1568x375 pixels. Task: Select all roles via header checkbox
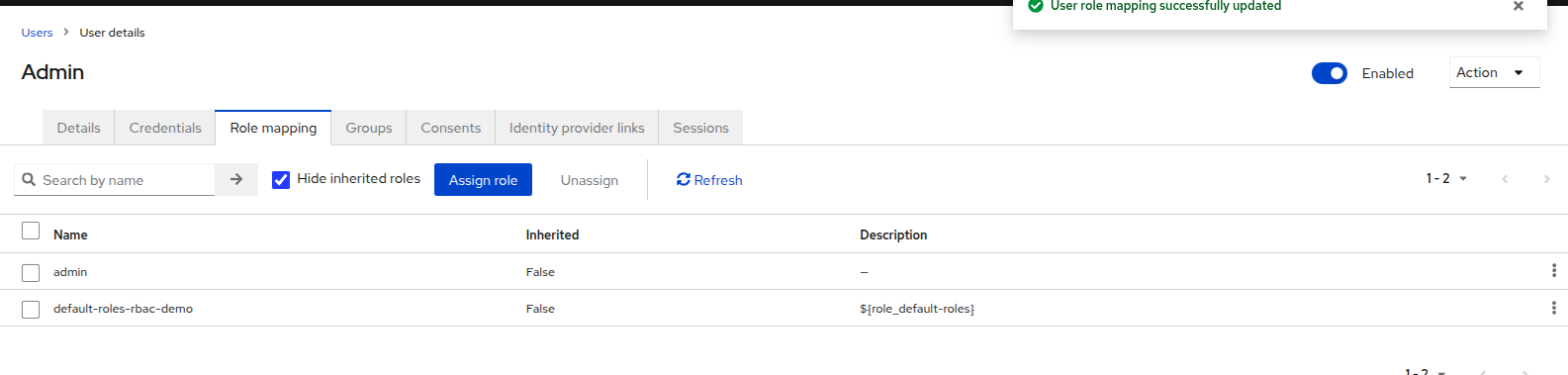31,231
